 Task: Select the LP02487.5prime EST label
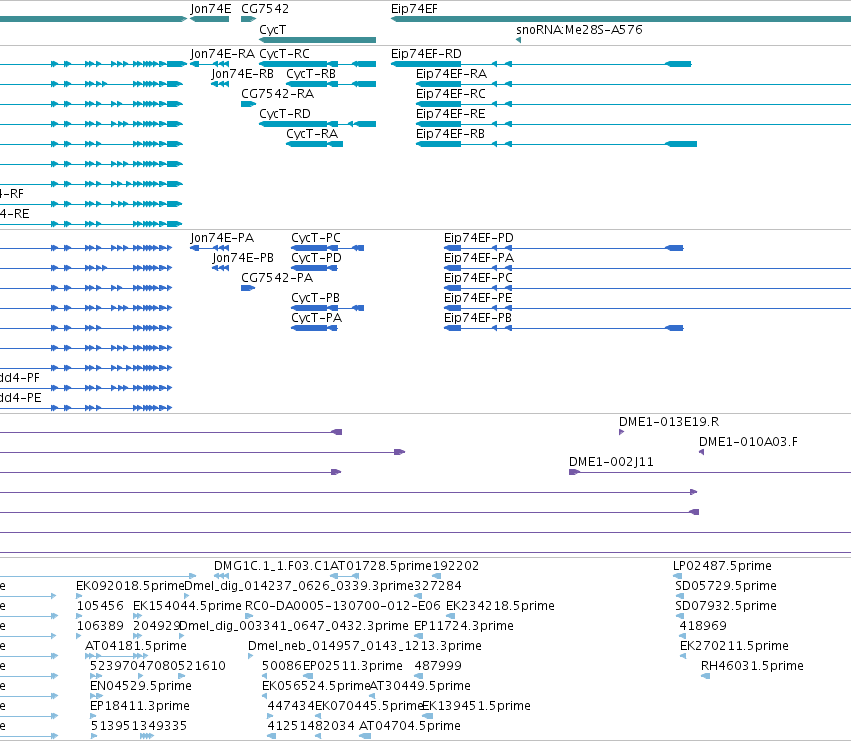tap(722, 566)
